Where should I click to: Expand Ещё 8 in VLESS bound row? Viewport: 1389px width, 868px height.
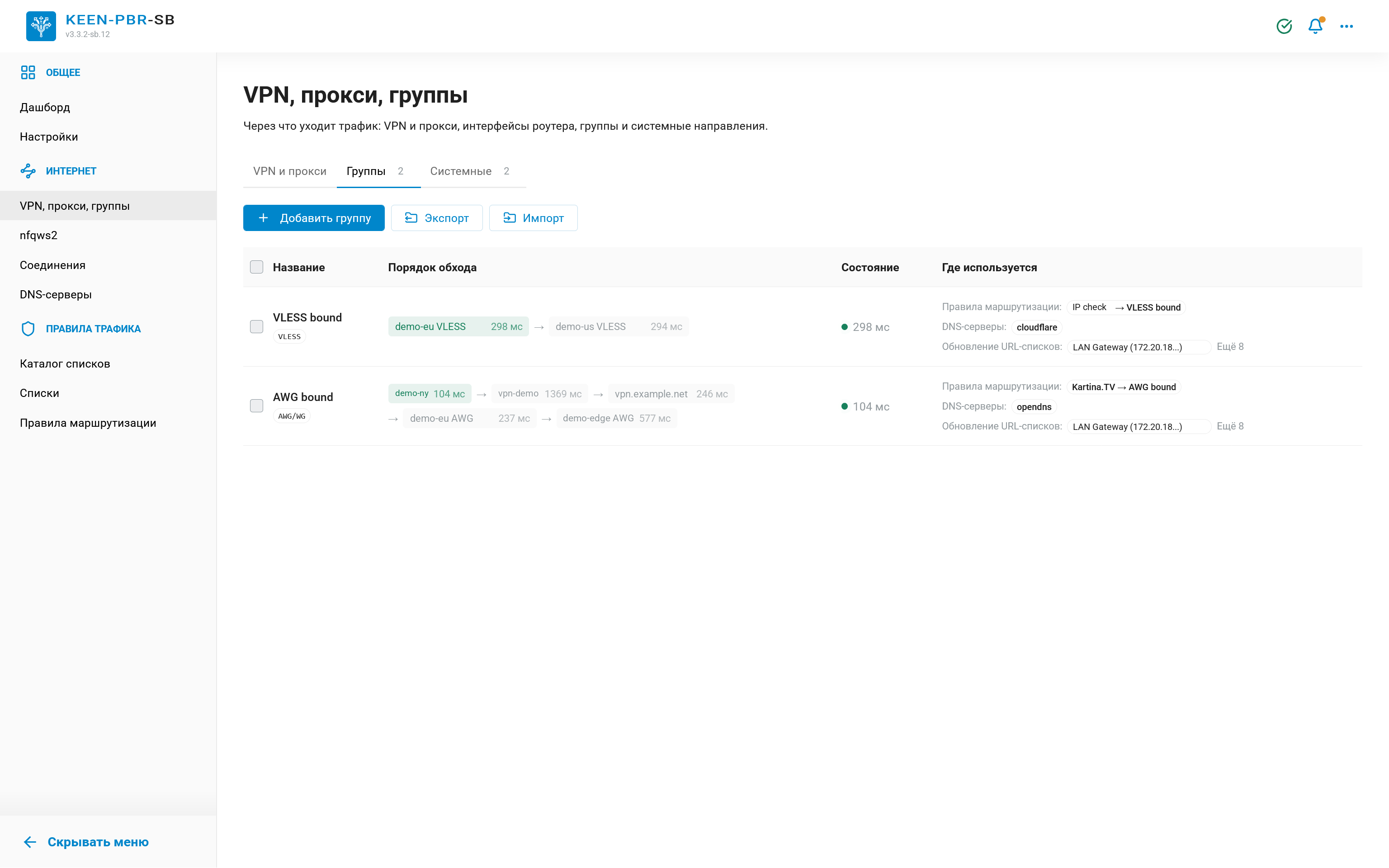[1230, 347]
